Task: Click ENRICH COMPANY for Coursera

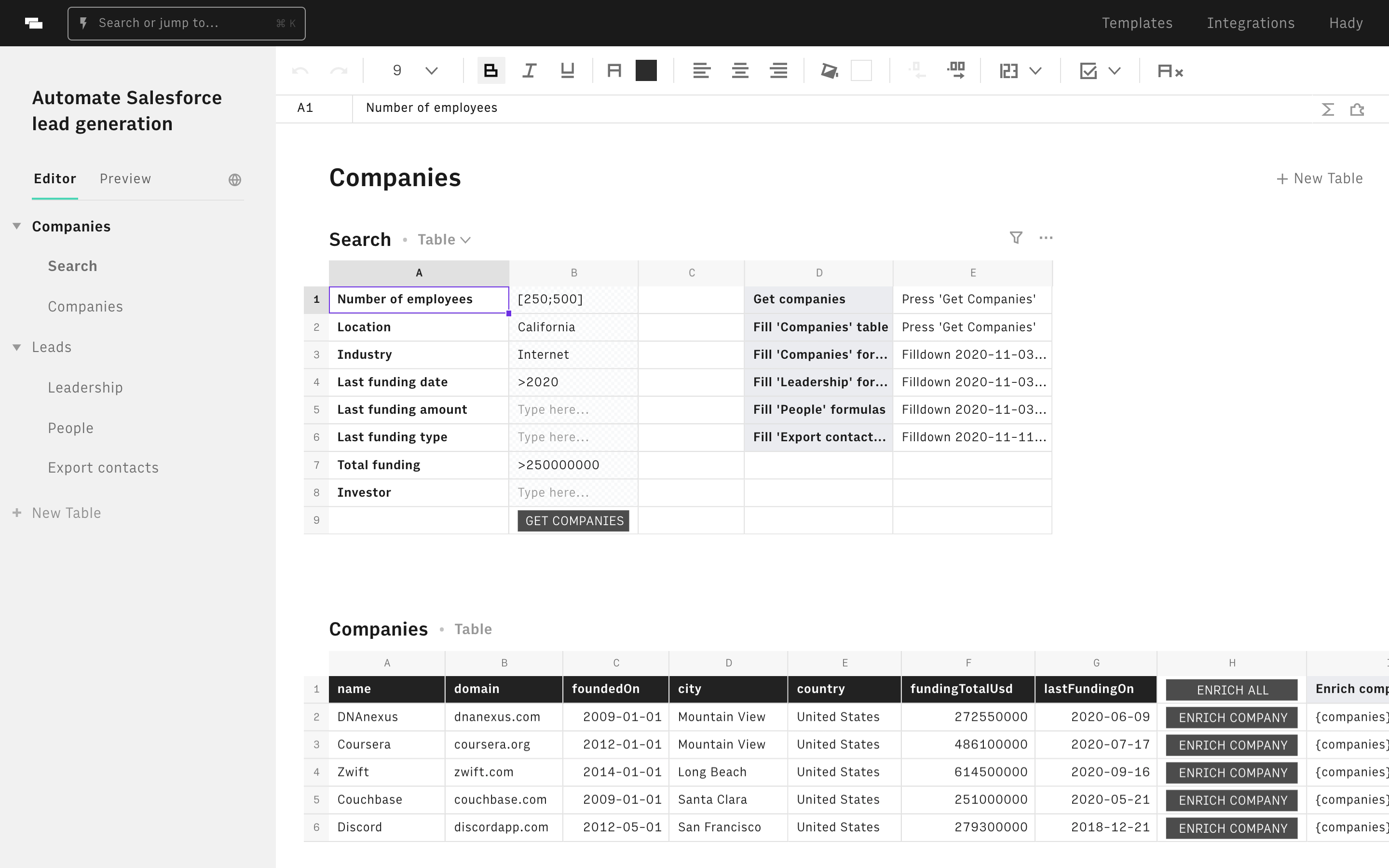Action: point(1232,745)
